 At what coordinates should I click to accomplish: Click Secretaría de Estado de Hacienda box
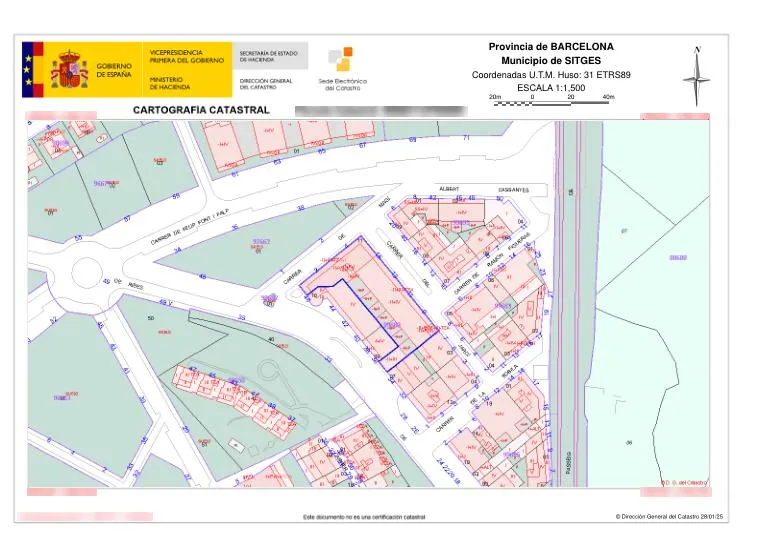tap(270, 56)
